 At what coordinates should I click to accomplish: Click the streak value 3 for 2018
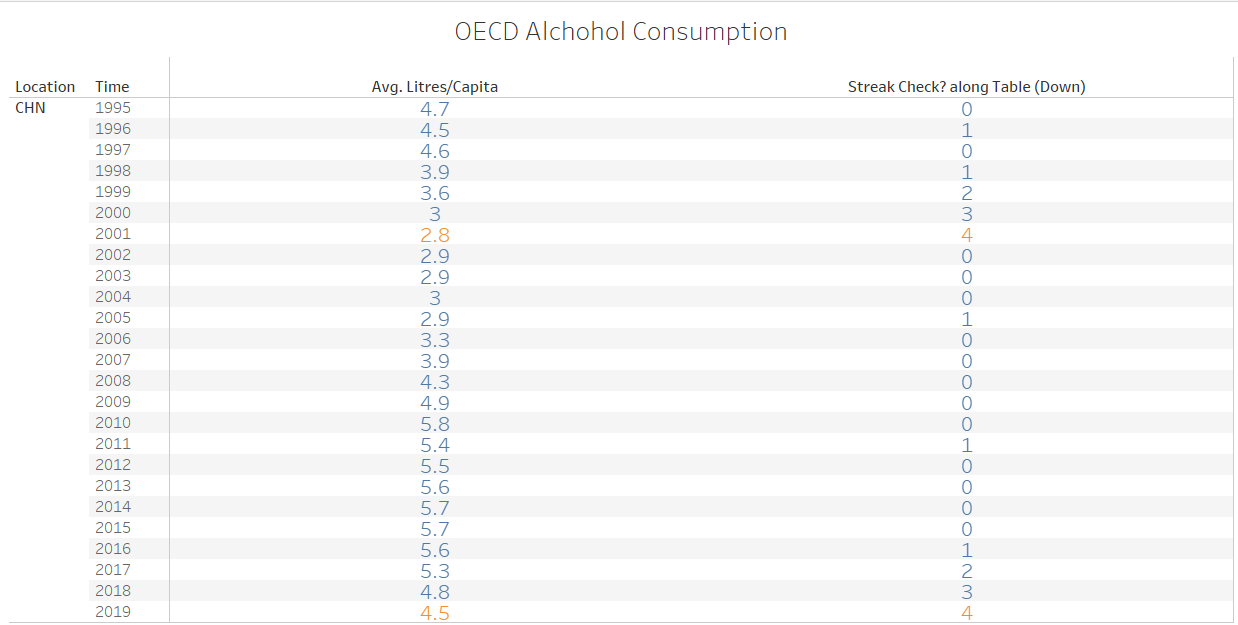[x=967, y=592]
